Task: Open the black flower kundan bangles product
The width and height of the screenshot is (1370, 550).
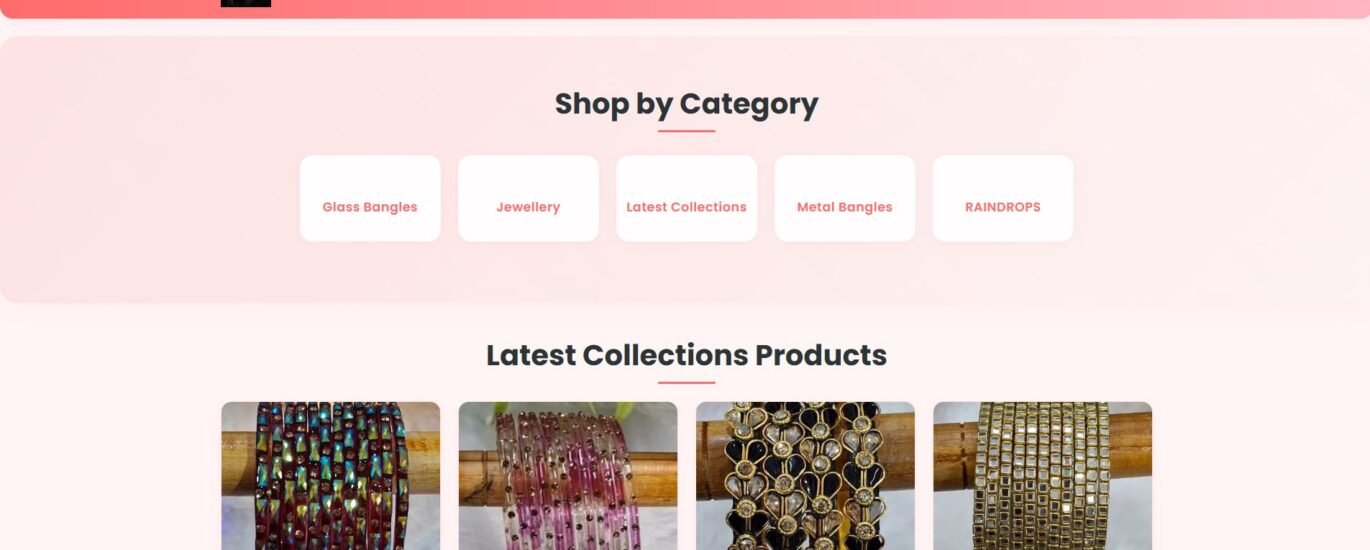Action: [805, 476]
